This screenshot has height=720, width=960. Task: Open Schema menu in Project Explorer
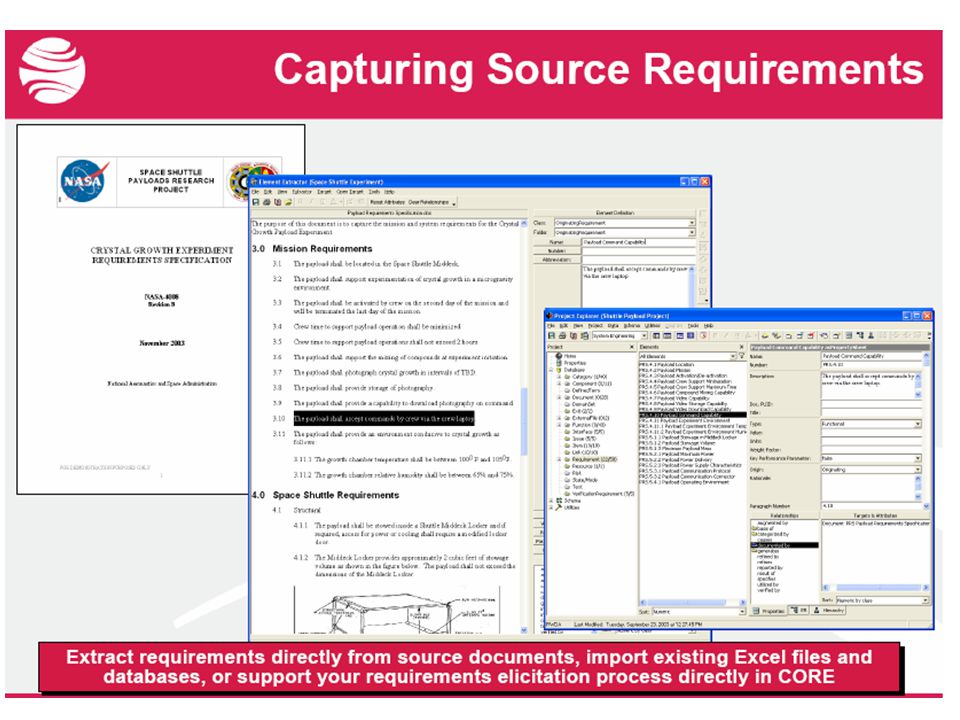(x=631, y=326)
